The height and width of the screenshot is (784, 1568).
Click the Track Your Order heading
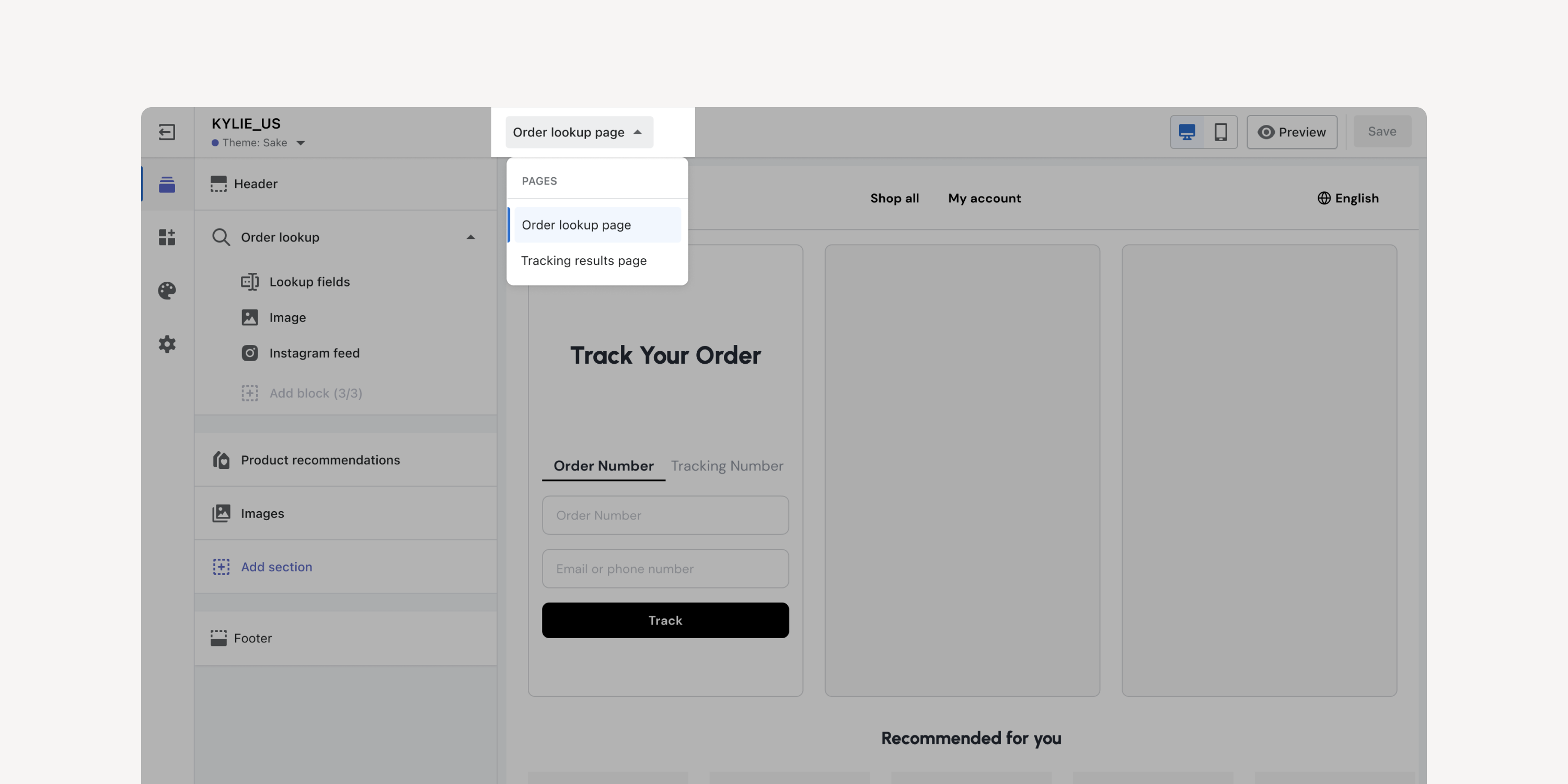click(x=665, y=355)
